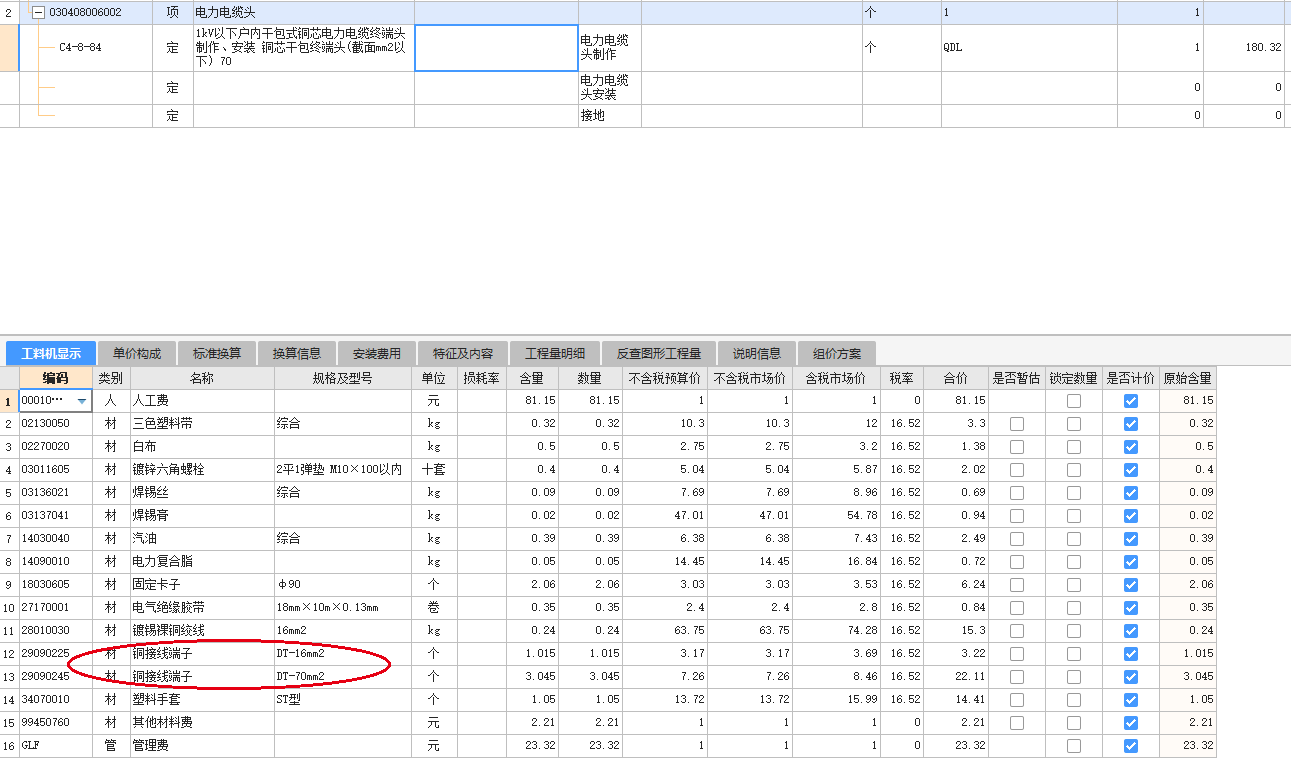Open the 安装费用 tab
Viewport: 1291px width, 770px height.
[377, 353]
